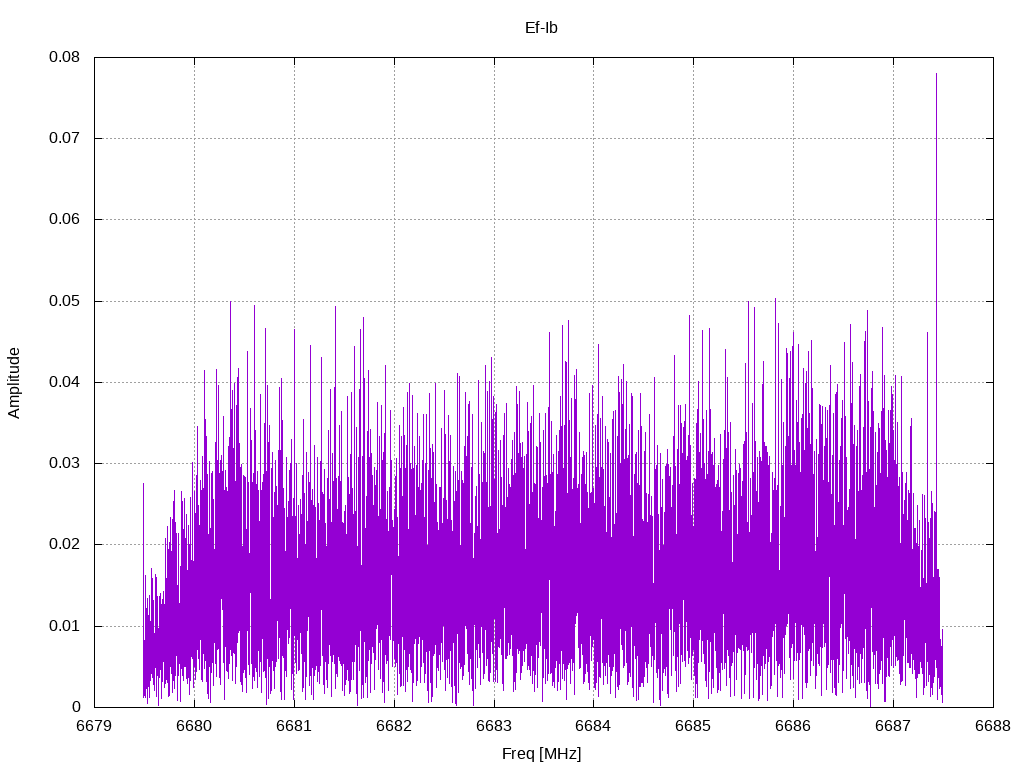Click the x-axis tick label 6684
The height and width of the screenshot is (768, 1024).
pyautogui.click(x=594, y=726)
